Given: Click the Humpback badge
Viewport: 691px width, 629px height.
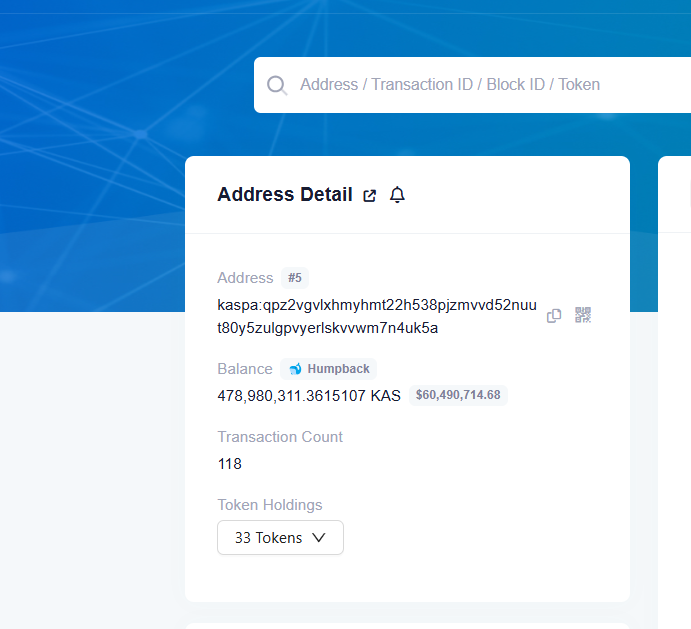Looking at the screenshot, I should click(329, 369).
